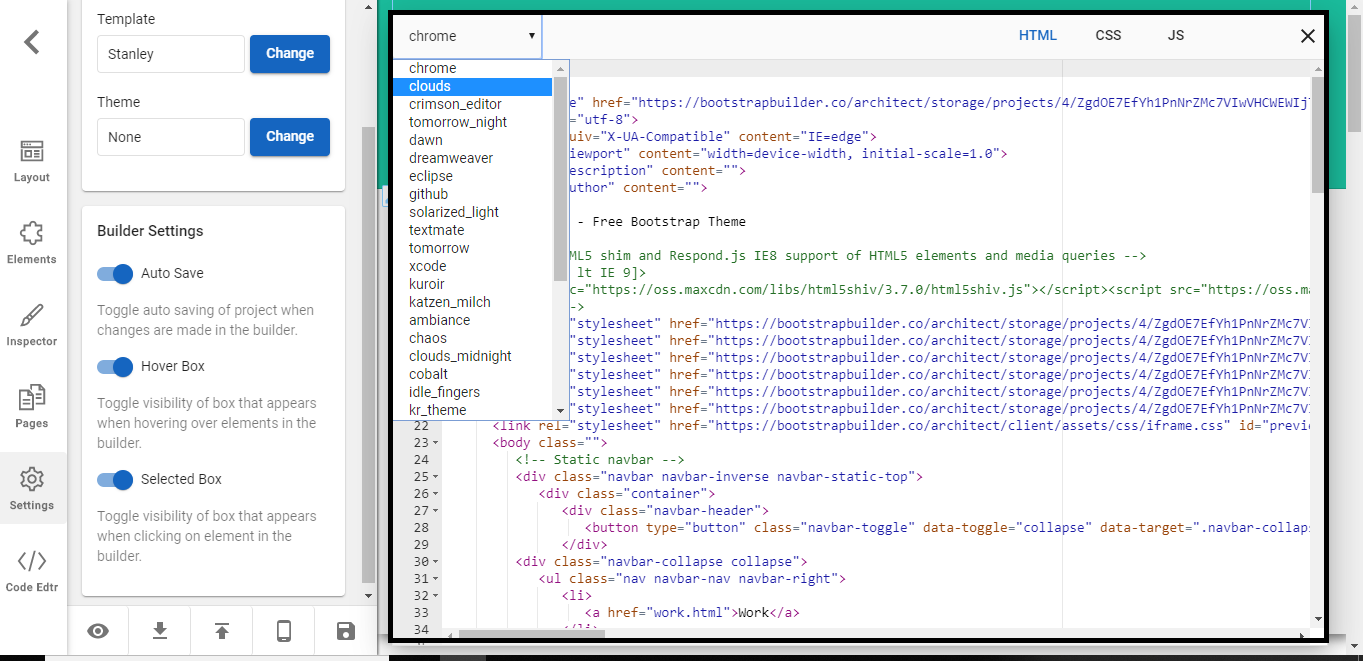Open the editor theme dropdown showing chrome
Image resolution: width=1363 pixels, height=661 pixels.
point(467,36)
